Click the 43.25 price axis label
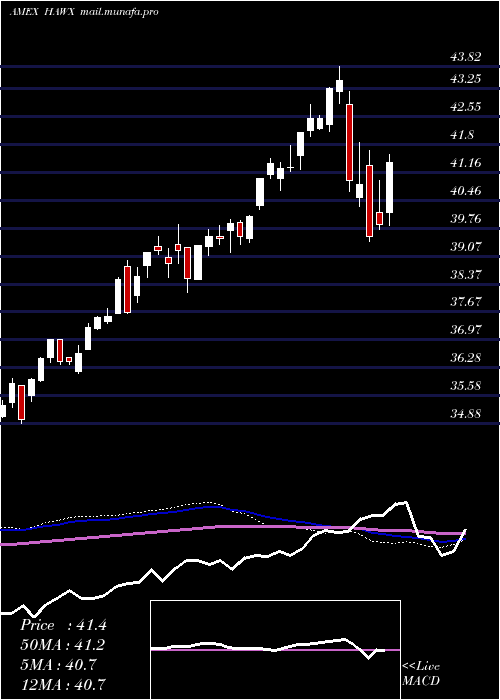The image size is (500, 700). (x=466, y=79)
